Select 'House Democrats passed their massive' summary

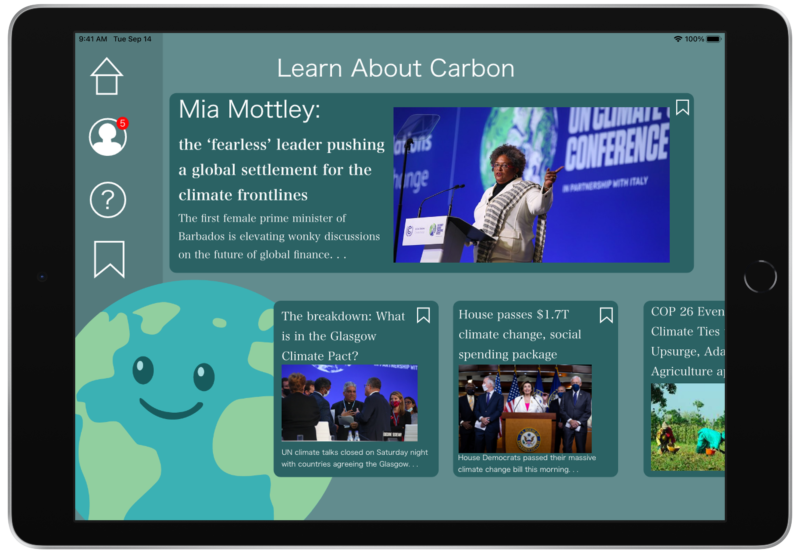point(527,463)
